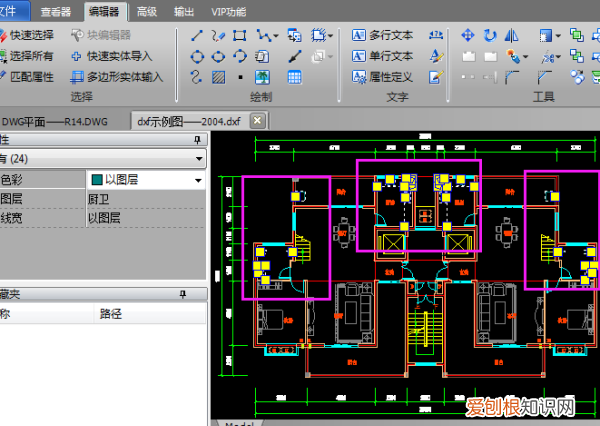Expand the Create Block dropdown arrow
600x426 pixels.
point(331,36)
